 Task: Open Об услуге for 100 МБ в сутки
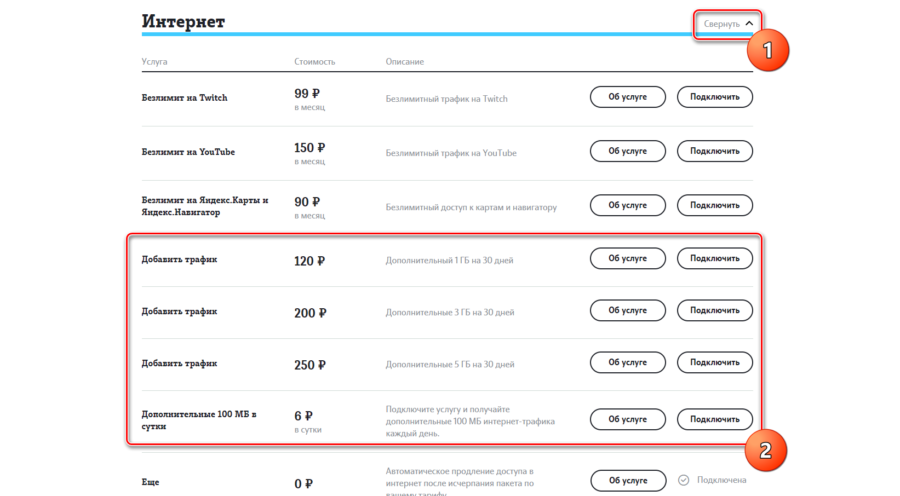[628, 419]
